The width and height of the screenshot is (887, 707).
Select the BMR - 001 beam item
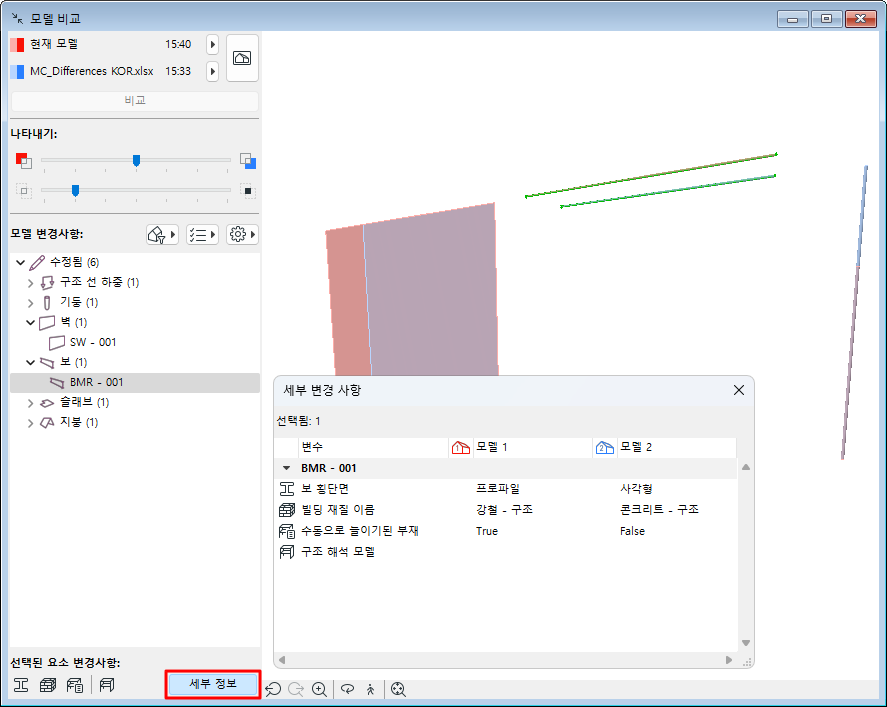point(135,383)
